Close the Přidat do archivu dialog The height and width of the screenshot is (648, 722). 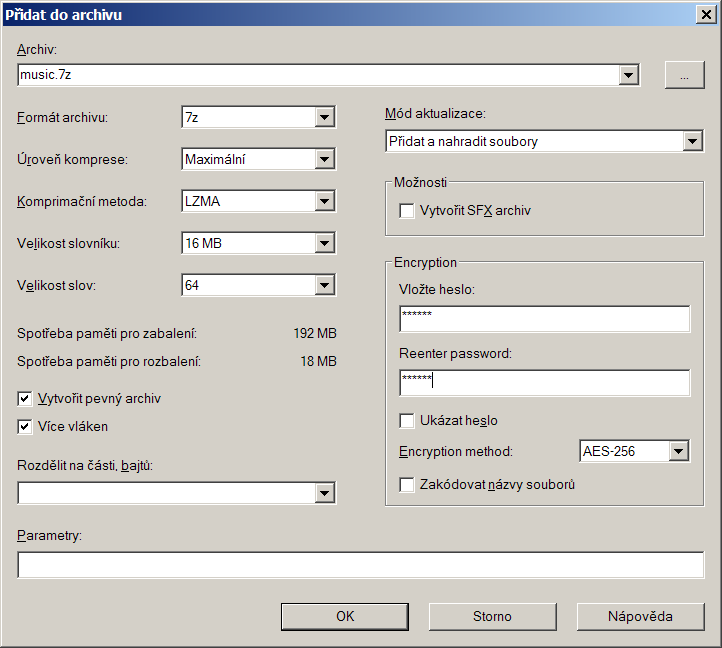pos(706,15)
